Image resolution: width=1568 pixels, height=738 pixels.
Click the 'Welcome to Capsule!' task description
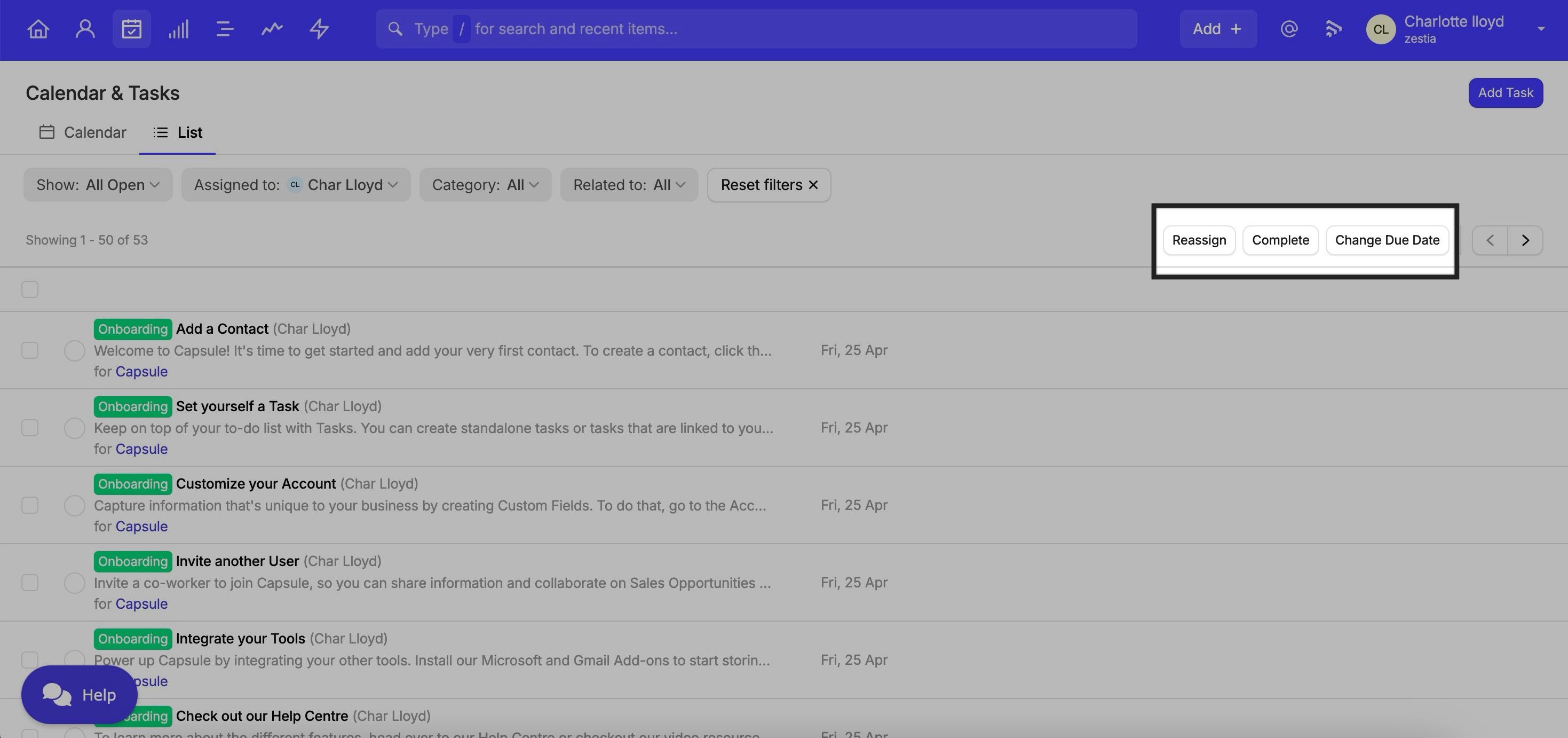click(x=433, y=351)
